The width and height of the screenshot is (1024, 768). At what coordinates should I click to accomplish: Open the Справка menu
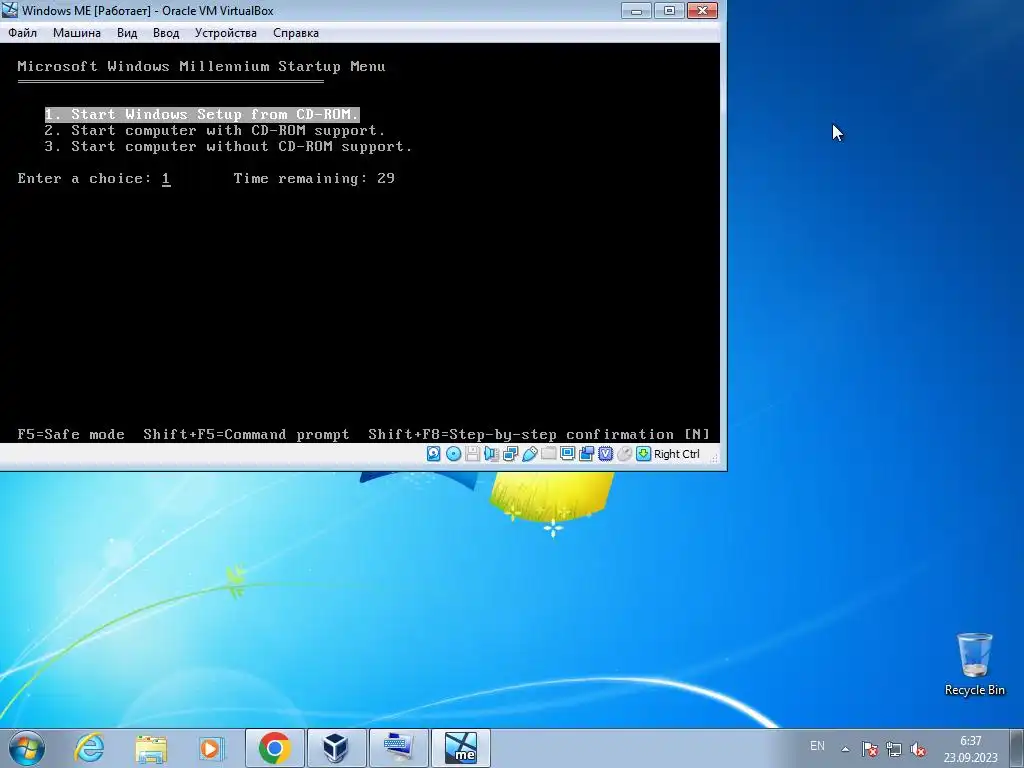[296, 33]
